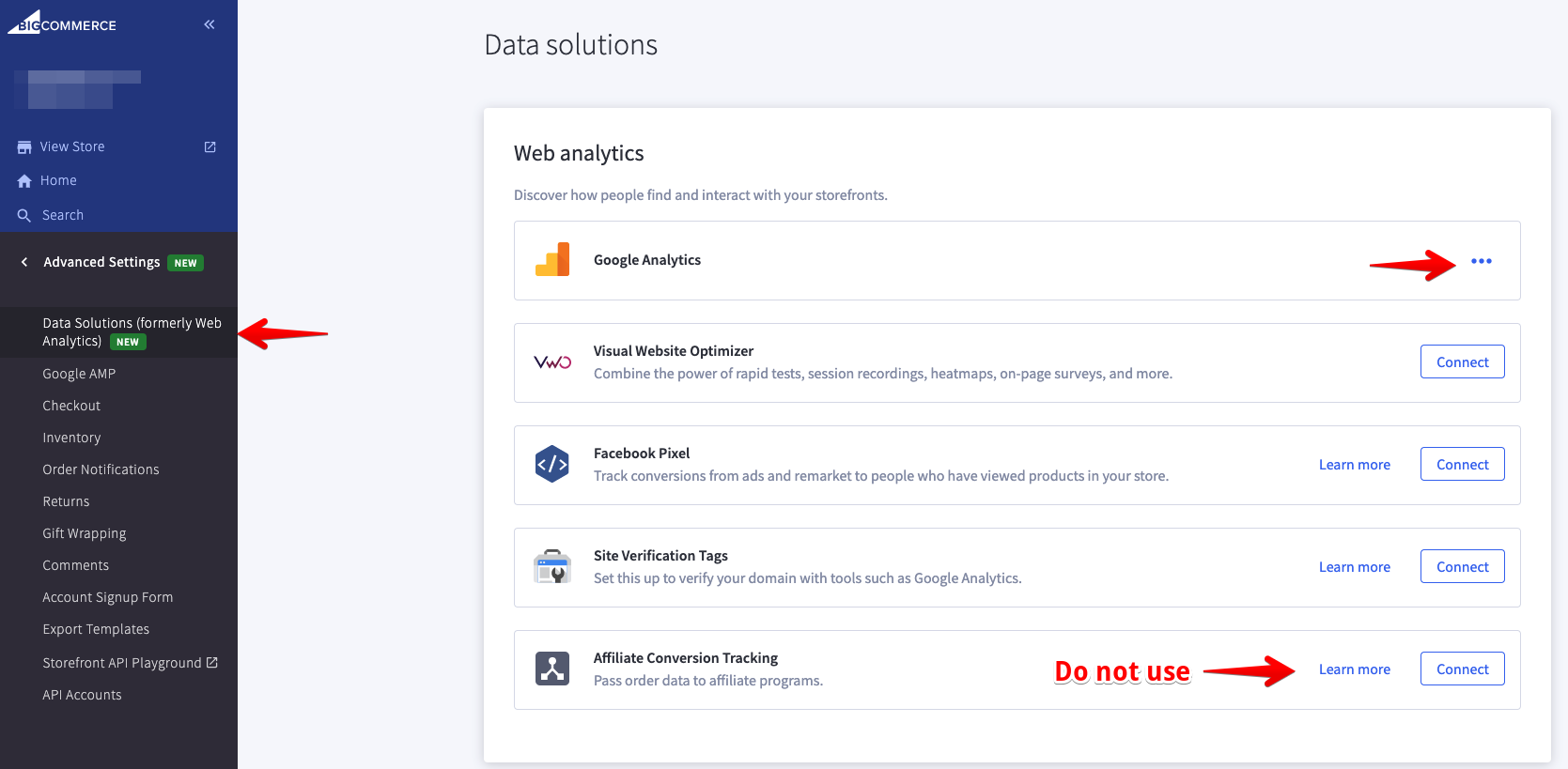Open the Google Analytics ellipsis menu
Screen dimensions: 1568x769
pyautogui.click(x=1481, y=261)
